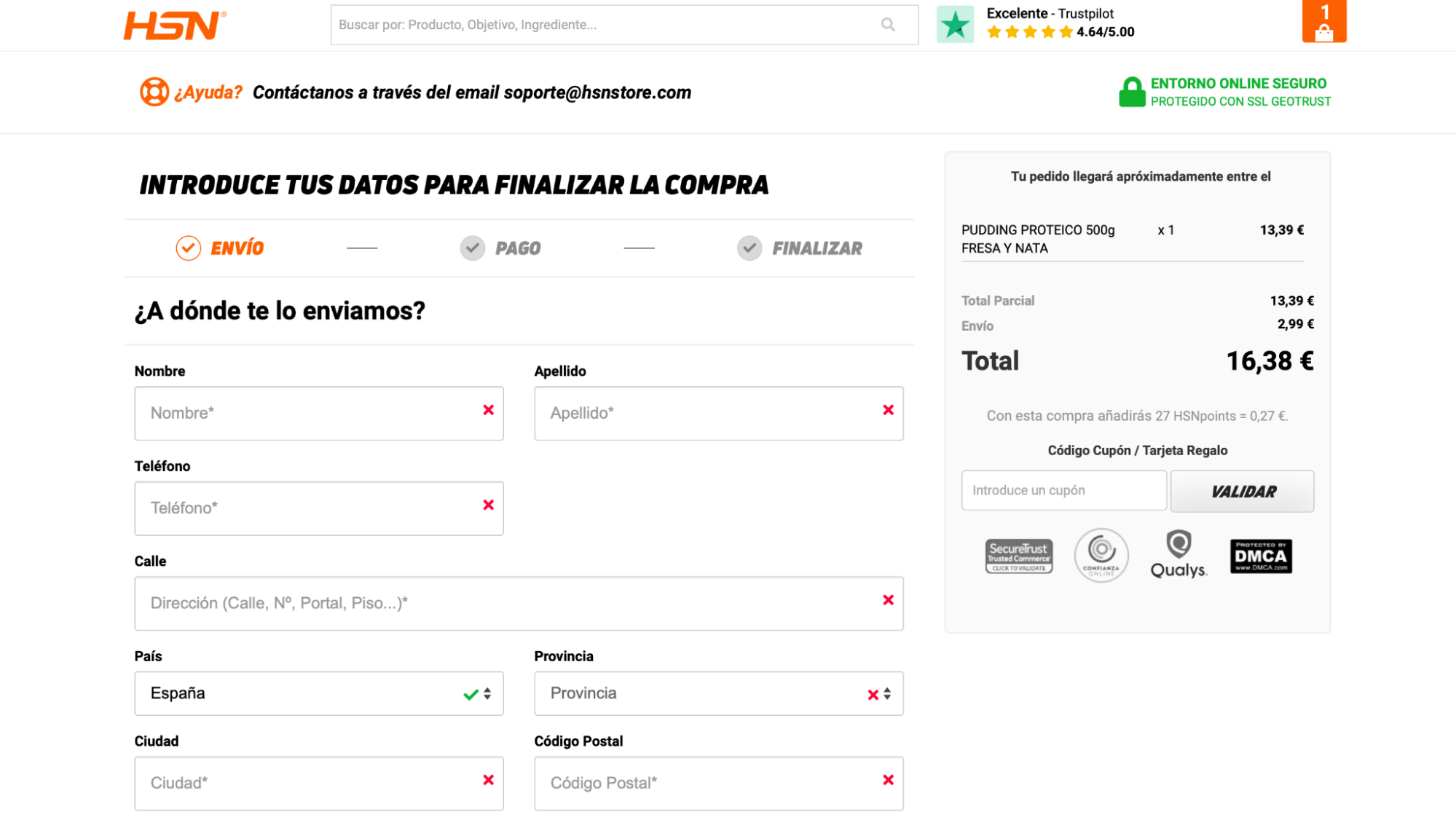This screenshot has width=1456, height=820.
Task: Click the PUDDING PROTEICO 500g product name
Action: [x=1037, y=239]
